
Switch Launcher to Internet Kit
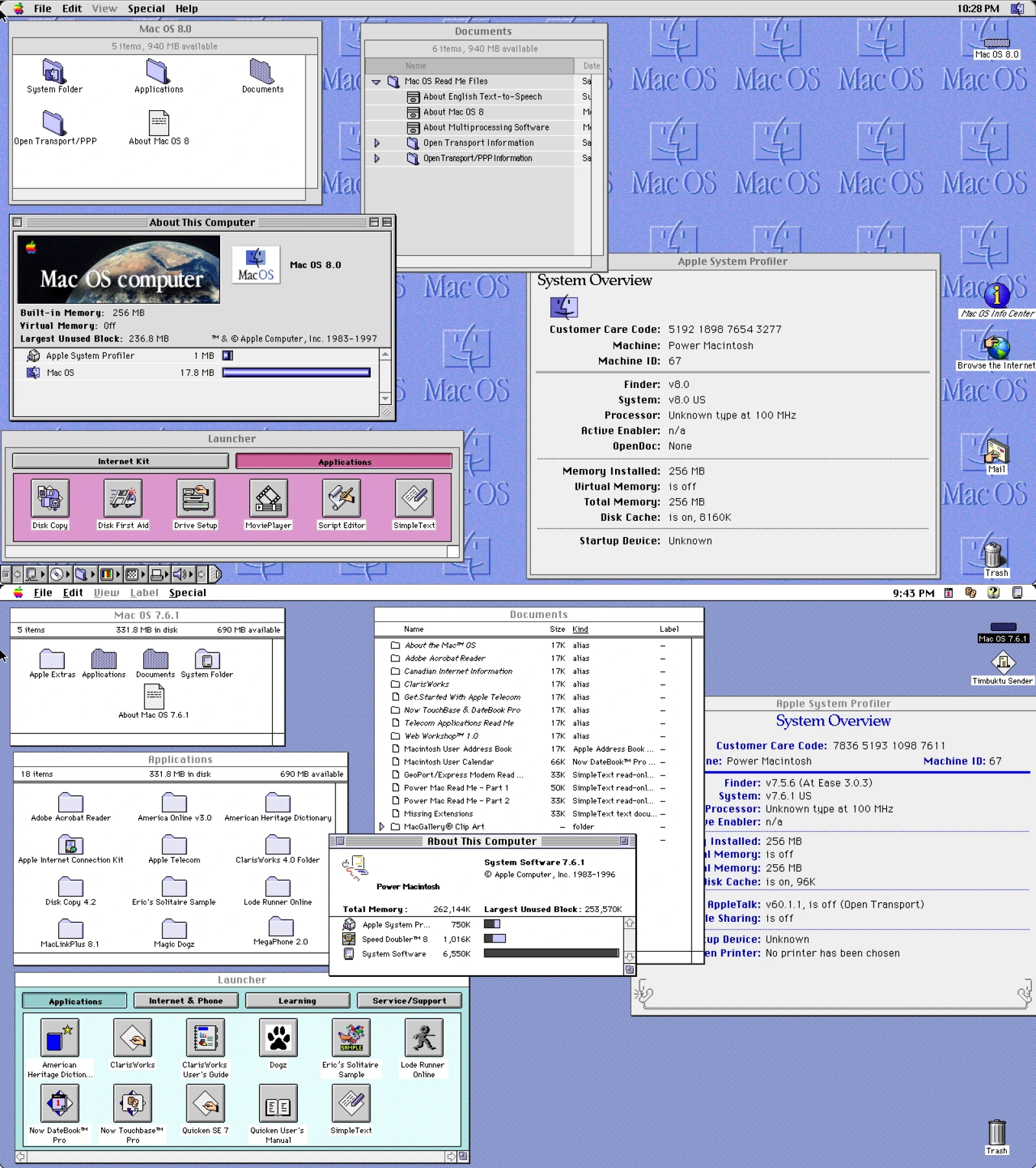[x=120, y=461]
